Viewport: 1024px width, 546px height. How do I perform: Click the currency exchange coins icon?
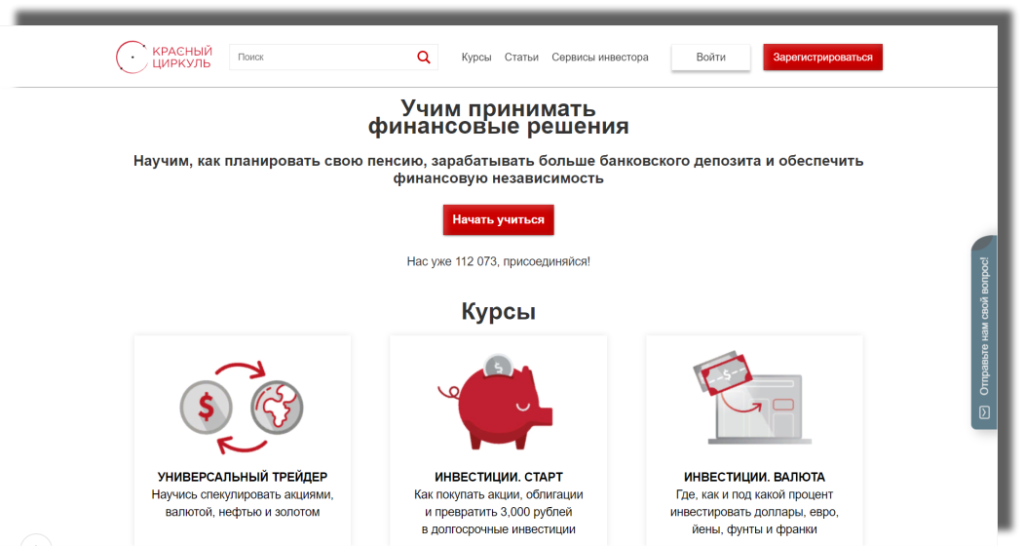click(242, 408)
